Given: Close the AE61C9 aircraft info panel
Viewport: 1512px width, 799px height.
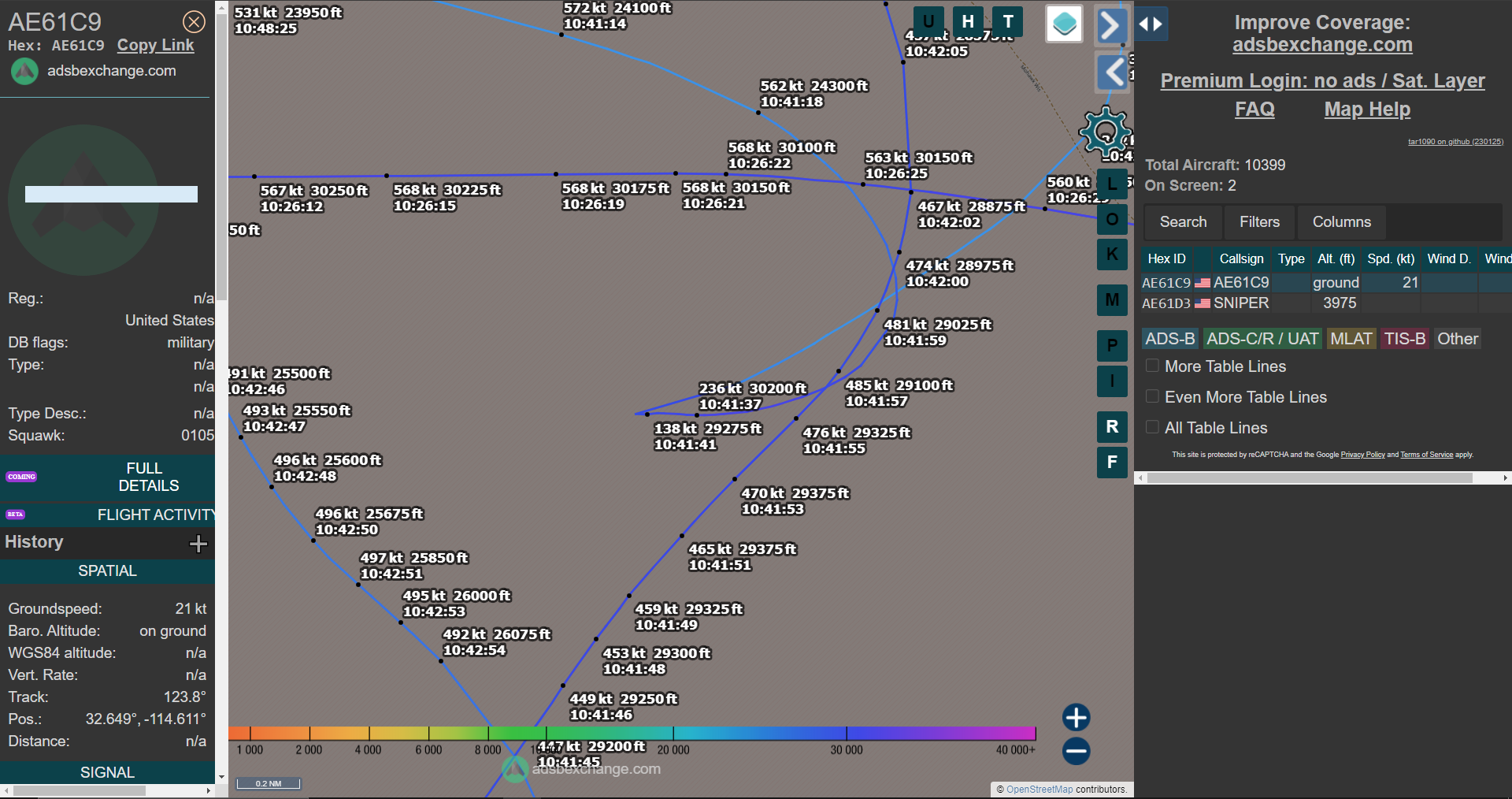Looking at the screenshot, I should [x=194, y=21].
